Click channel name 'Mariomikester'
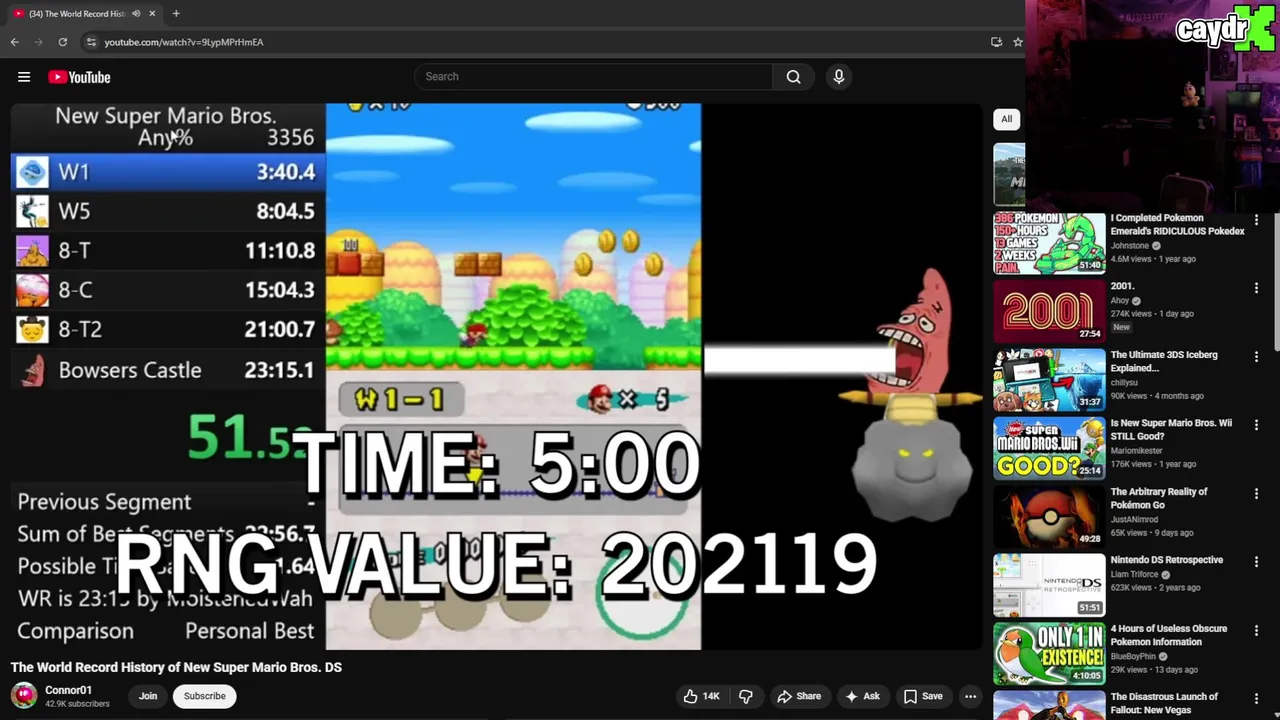The width and height of the screenshot is (1280, 720). coord(1138,451)
